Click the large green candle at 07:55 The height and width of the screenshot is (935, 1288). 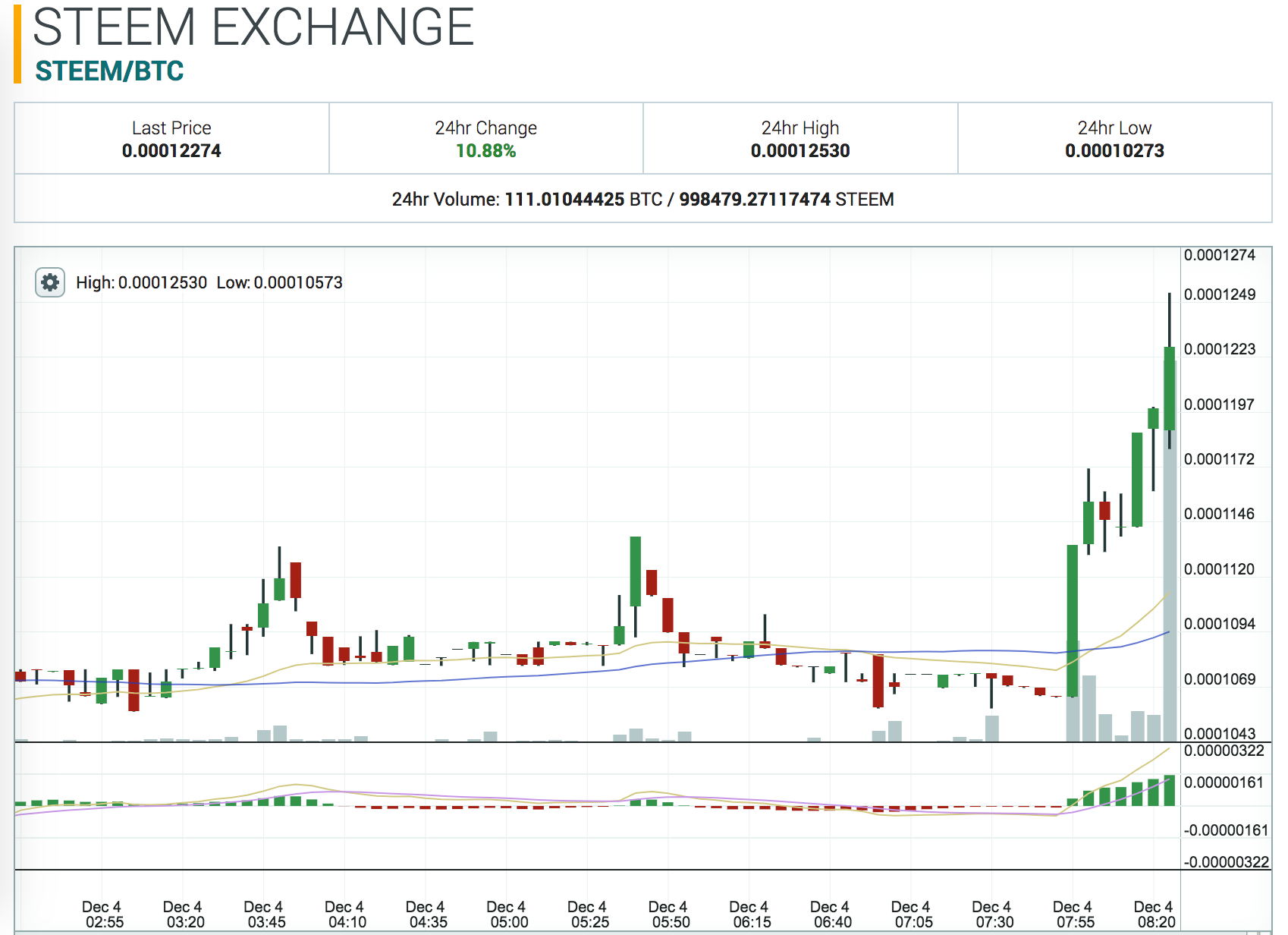1073,621
